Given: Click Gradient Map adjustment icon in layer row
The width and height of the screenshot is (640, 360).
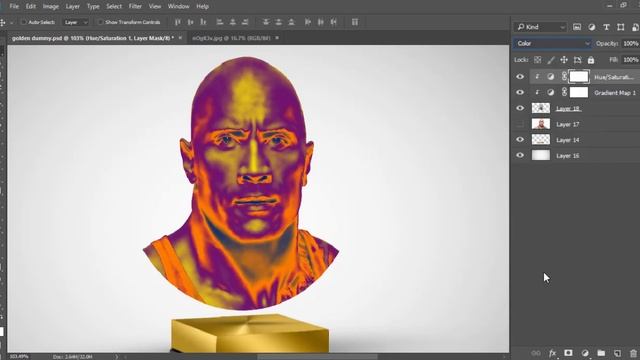Looking at the screenshot, I should [551, 93].
